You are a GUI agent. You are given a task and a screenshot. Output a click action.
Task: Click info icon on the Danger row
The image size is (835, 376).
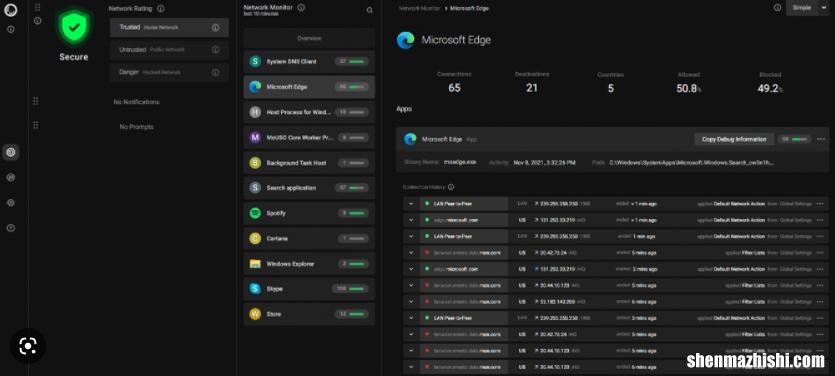click(x=215, y=72)
